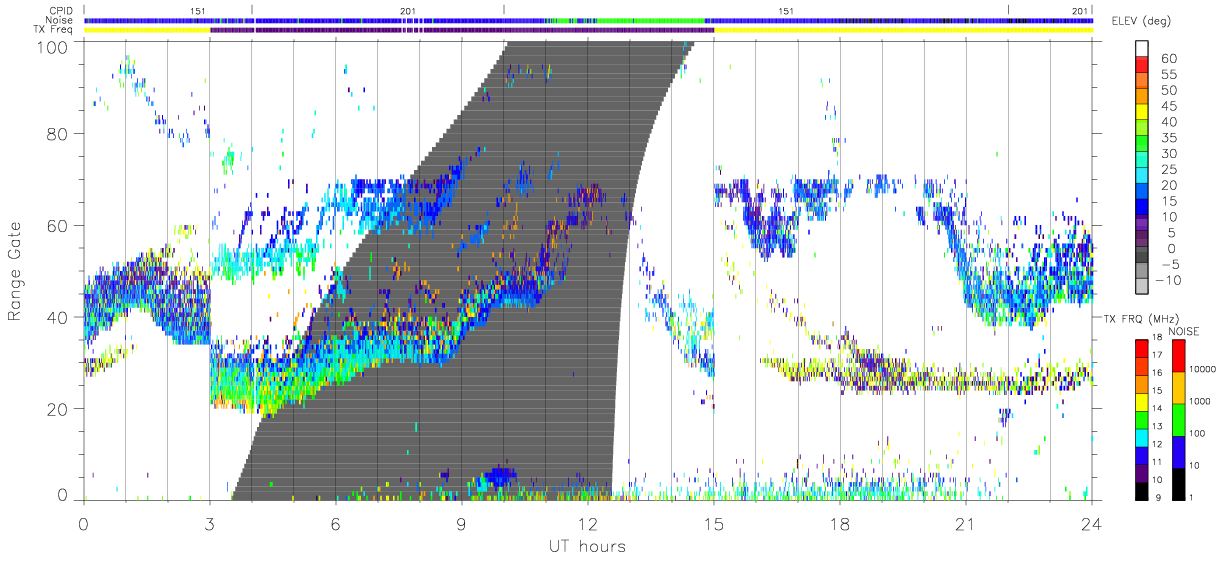1228x567 pixels.
Task: Click Range Gate tick label "100"
Action: (x=53, y=47)
